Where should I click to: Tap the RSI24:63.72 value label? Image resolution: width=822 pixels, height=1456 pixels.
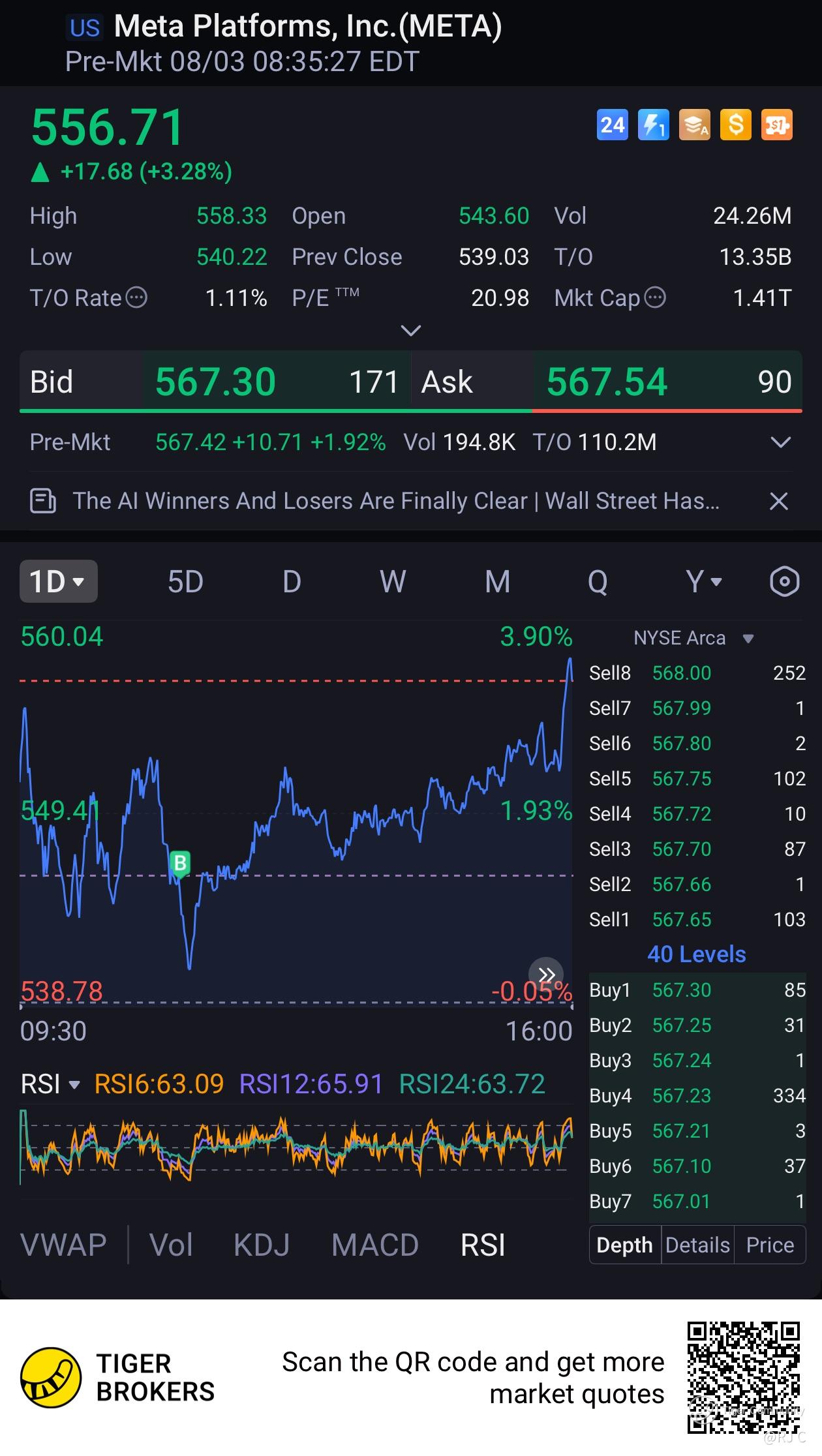point(472,1084)
